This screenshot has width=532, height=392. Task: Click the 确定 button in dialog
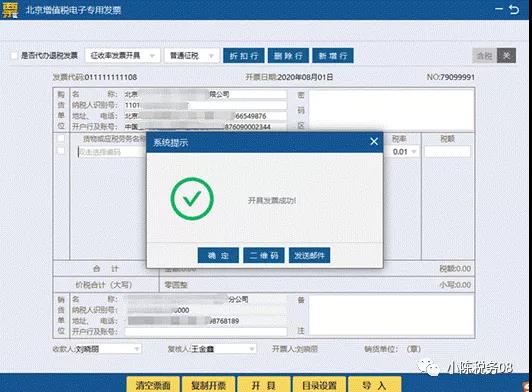[218, 255]
